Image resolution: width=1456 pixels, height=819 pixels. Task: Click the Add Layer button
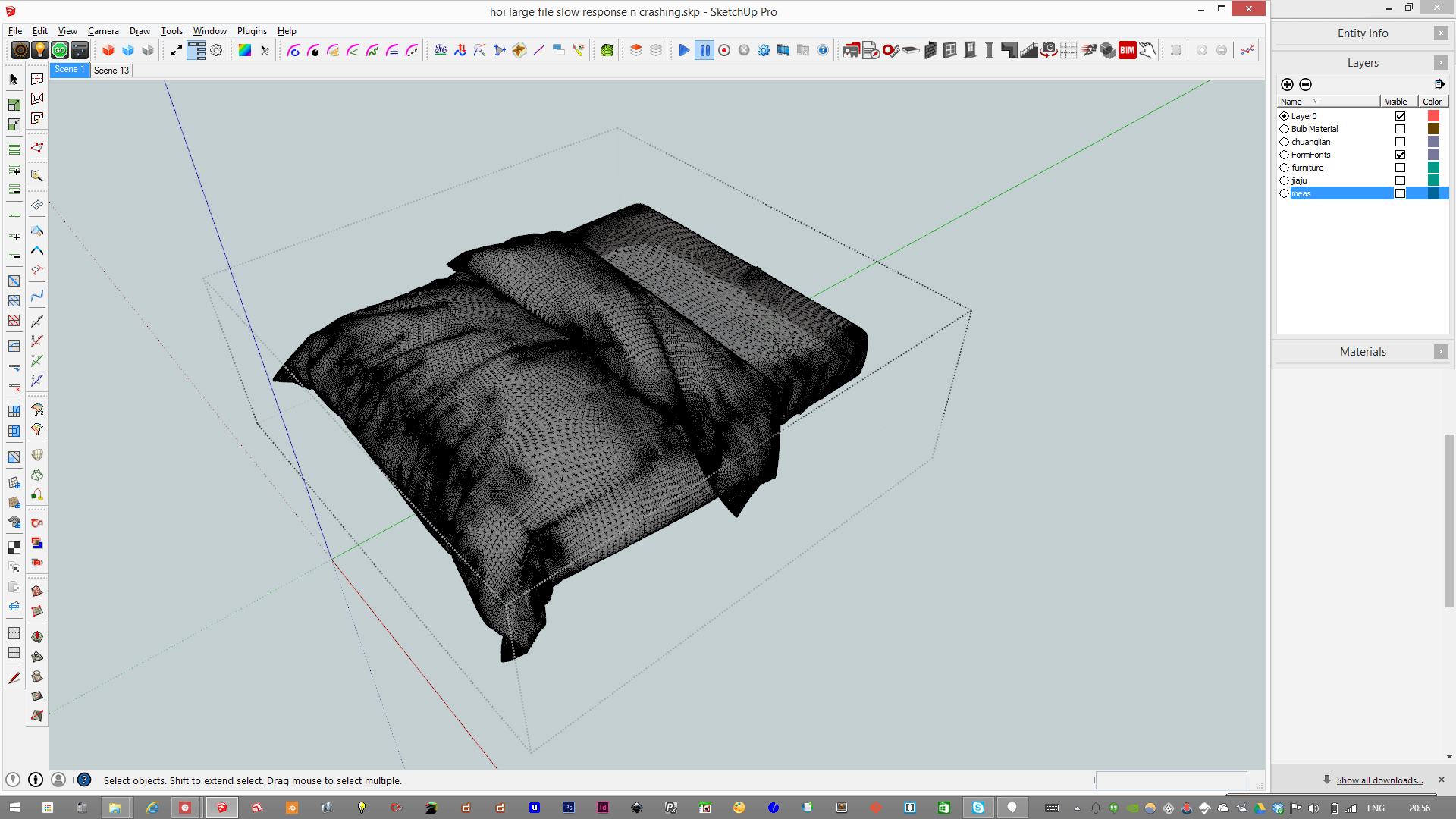[x=1287, y=84]
